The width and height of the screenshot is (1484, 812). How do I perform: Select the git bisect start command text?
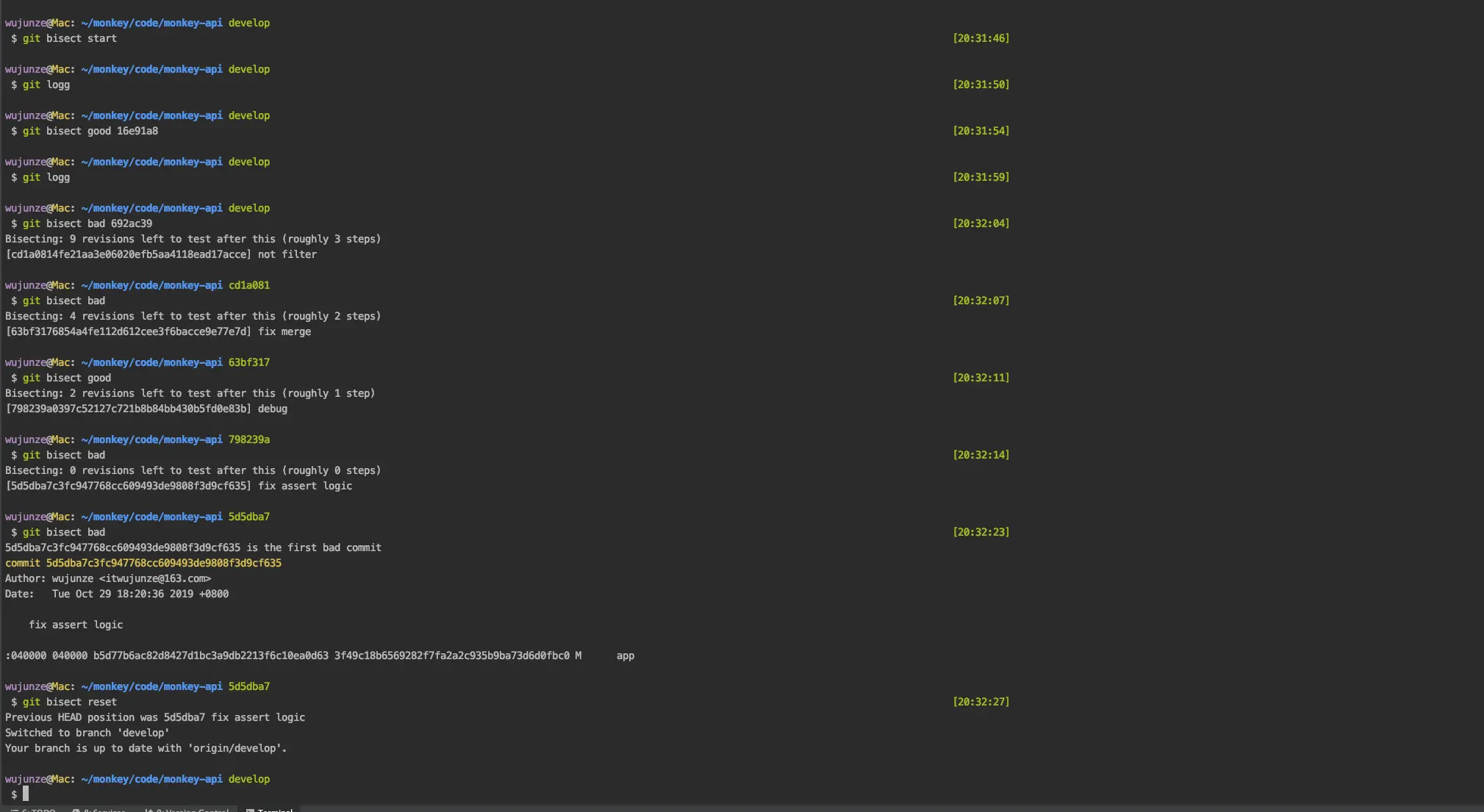click(70, 38)
